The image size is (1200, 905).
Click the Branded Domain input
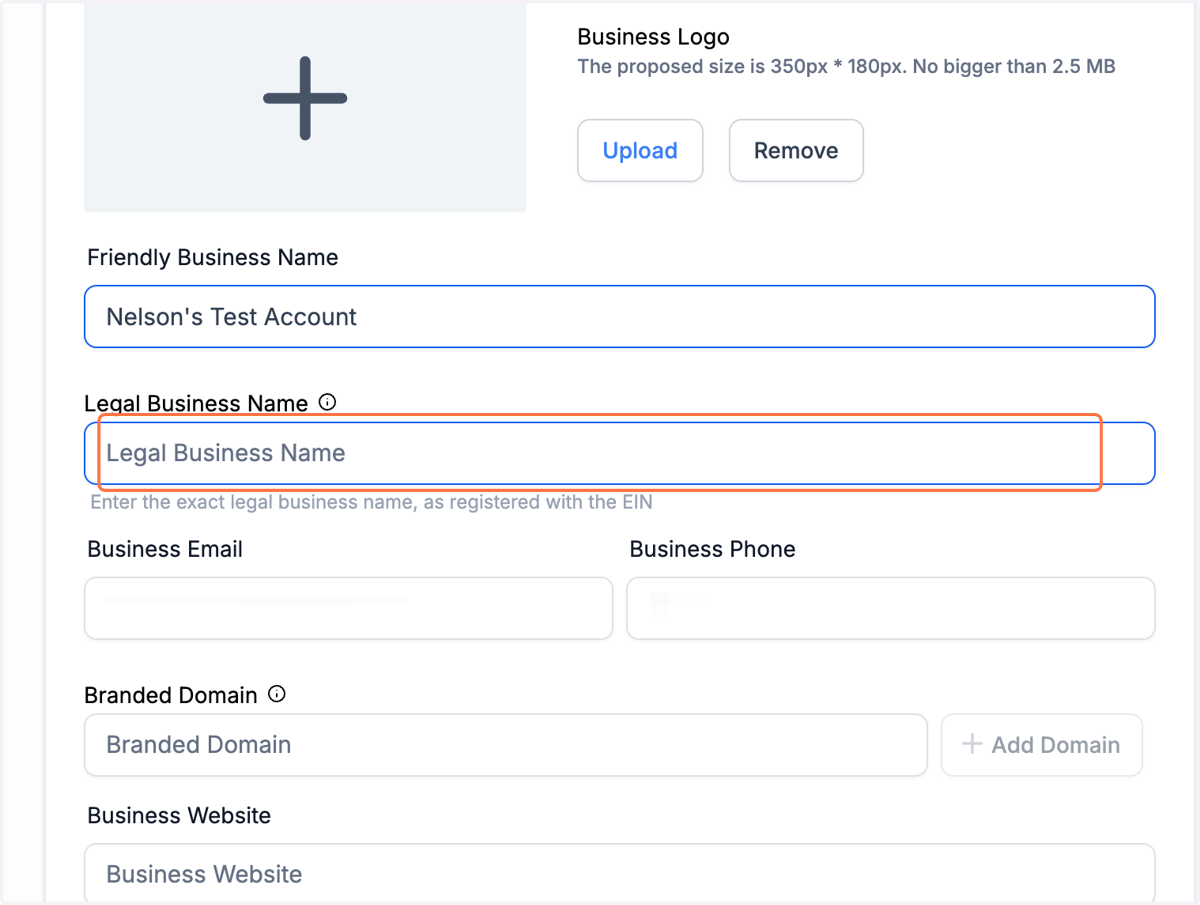click(x=506, y=745)
